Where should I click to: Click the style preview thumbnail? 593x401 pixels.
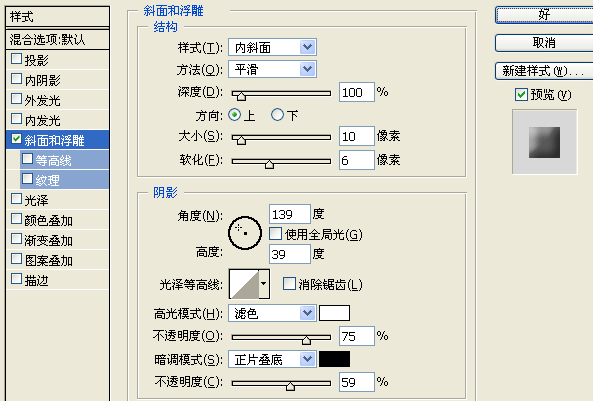pyautogui.click(x=545, y=142)
